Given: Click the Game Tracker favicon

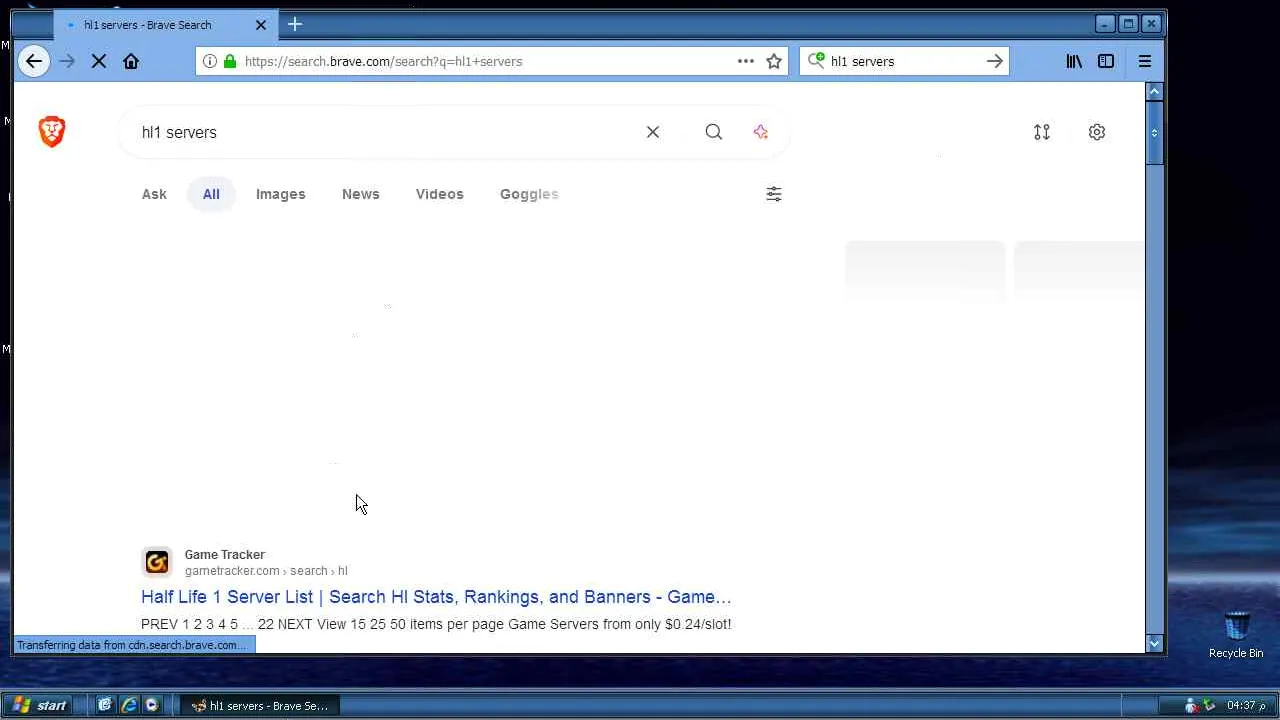Looking at the screenshot, I should [157, 562].
